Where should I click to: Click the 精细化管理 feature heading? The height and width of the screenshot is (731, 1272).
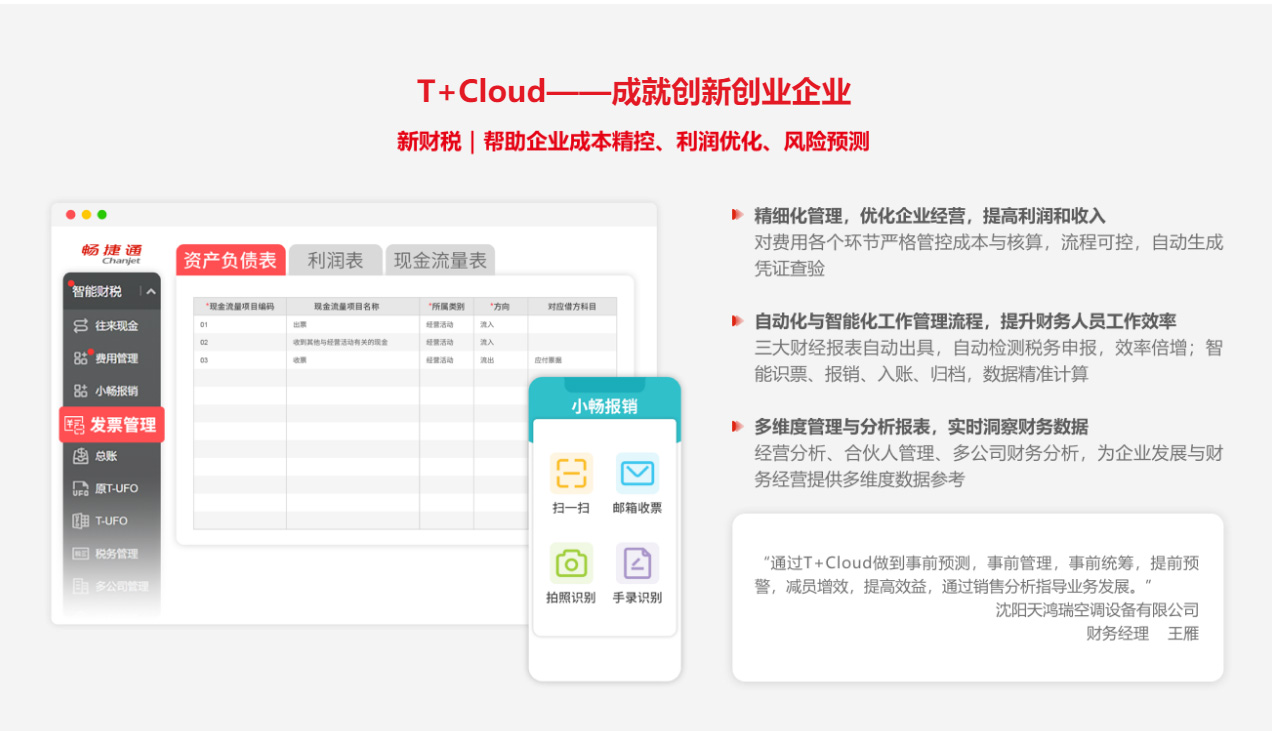tap(930, 216)
